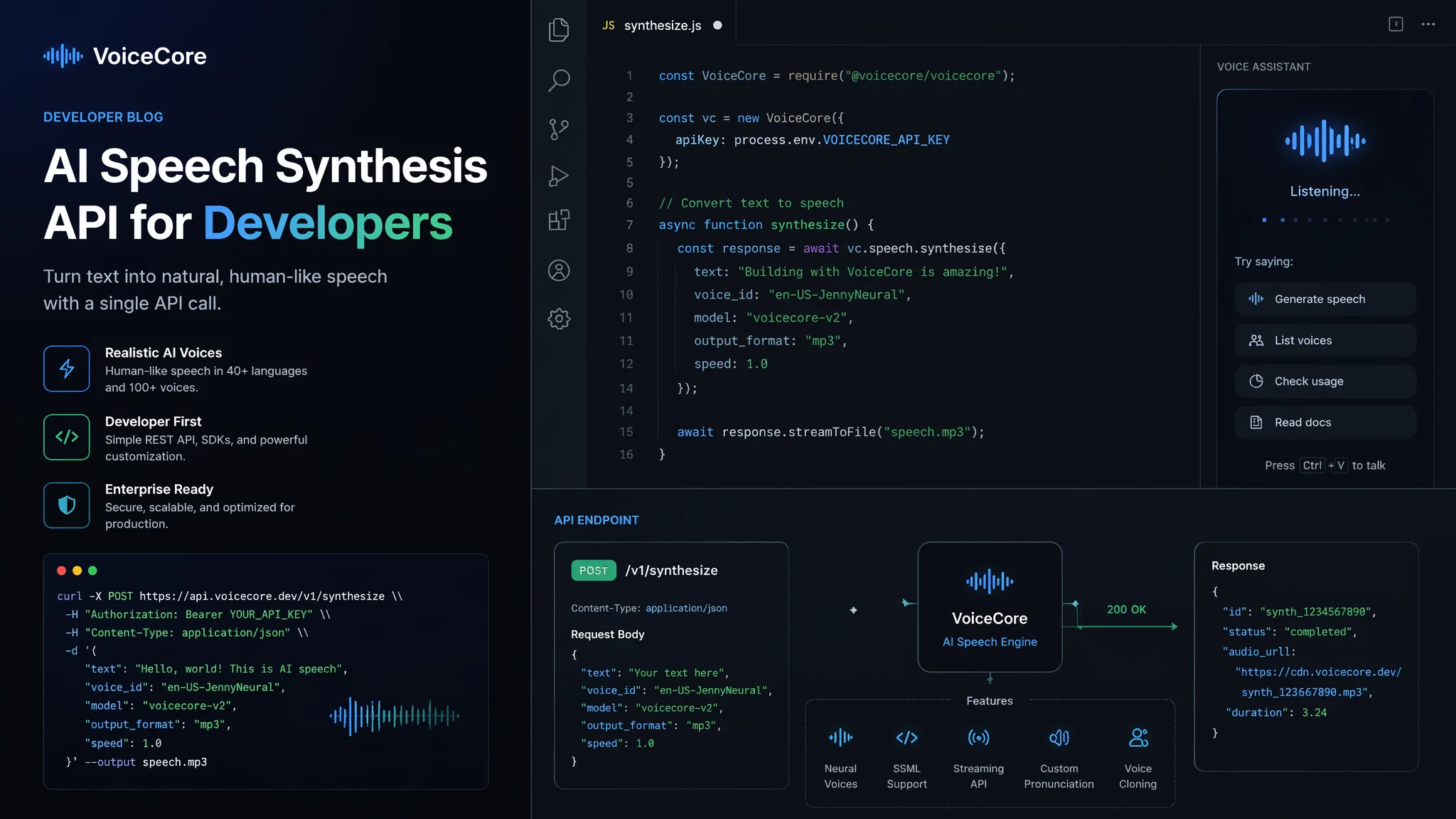Click the code brackets Developer First icon

tap(67, 437)
